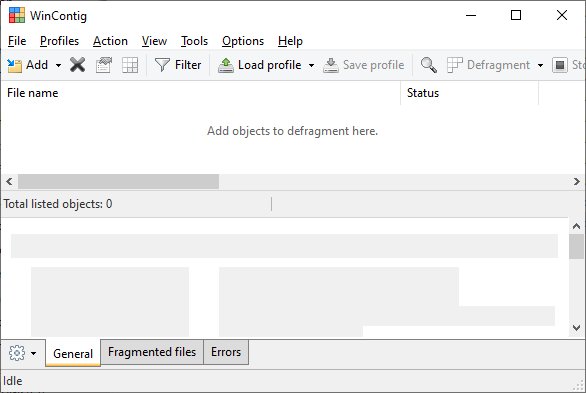Click the Filter funnel button
Viewport: 586px width, 393px height.
click(178, 65)
